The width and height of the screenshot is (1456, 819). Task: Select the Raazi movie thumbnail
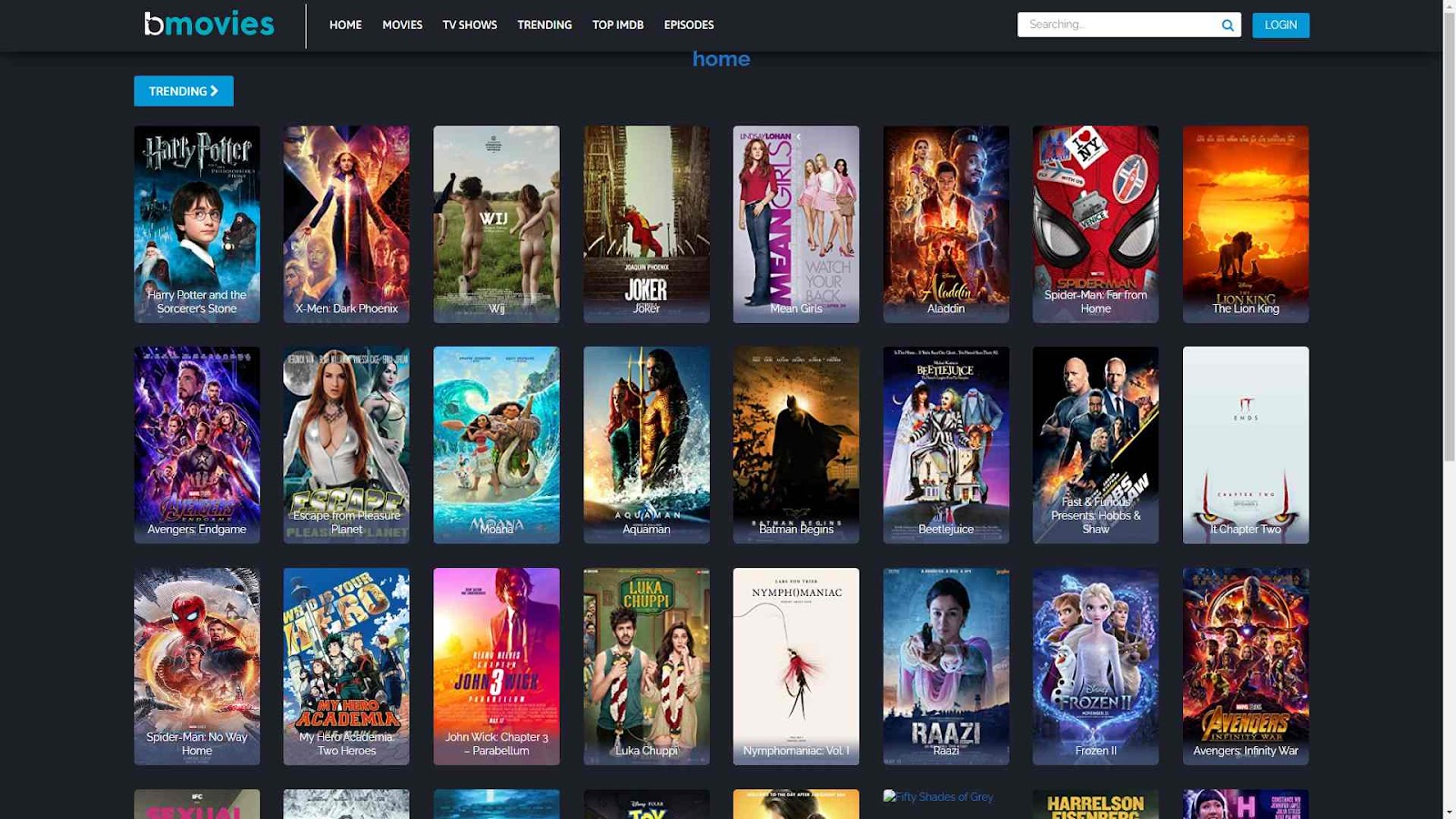945,666
